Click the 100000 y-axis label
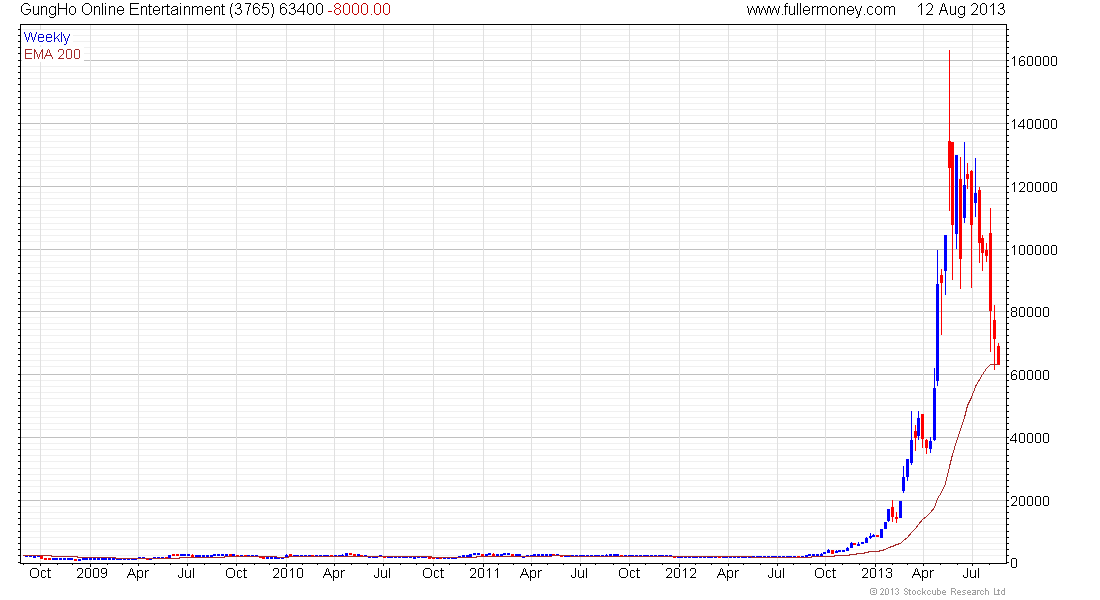 coord(1033,251)
